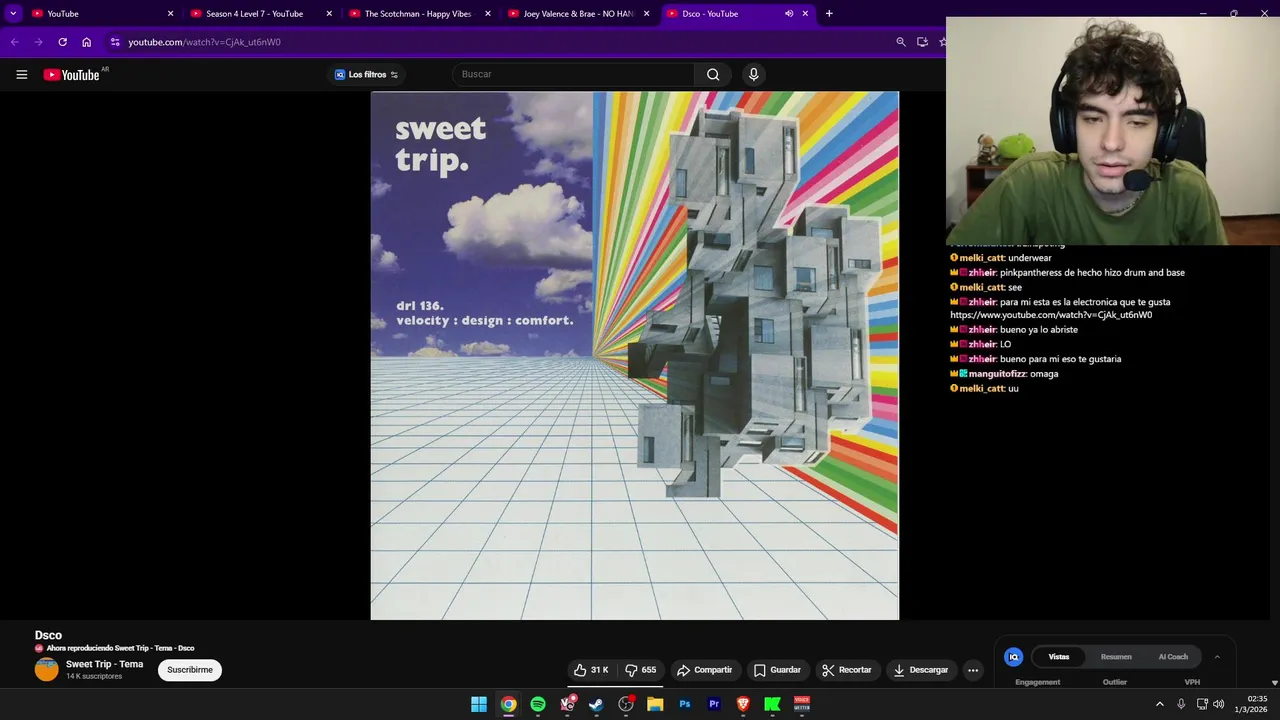Open Steam from the taskbar
Viewport: 1280px width, 720px height.
tap(596, 704)
